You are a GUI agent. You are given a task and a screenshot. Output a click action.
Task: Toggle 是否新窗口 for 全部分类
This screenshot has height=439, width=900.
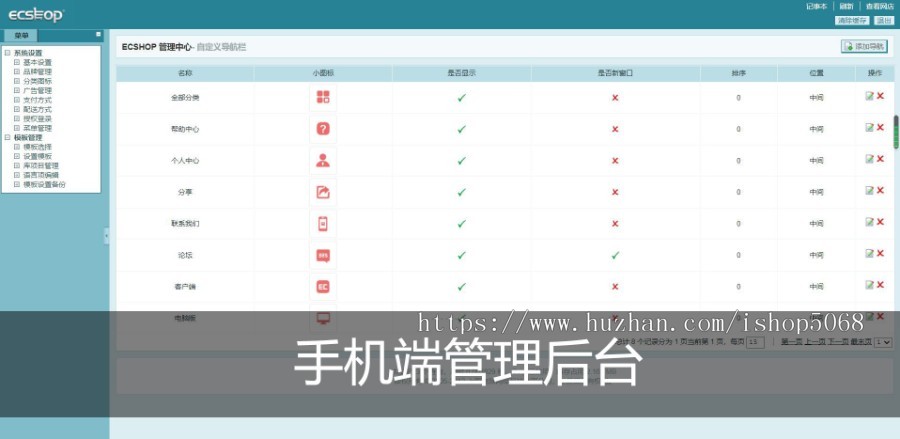click(x=615, y=98)
